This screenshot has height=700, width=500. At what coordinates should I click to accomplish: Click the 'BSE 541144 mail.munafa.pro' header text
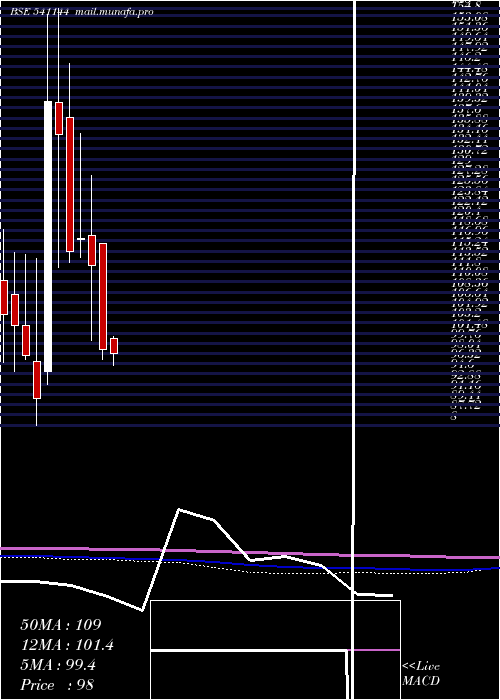[x=82, y=12]
